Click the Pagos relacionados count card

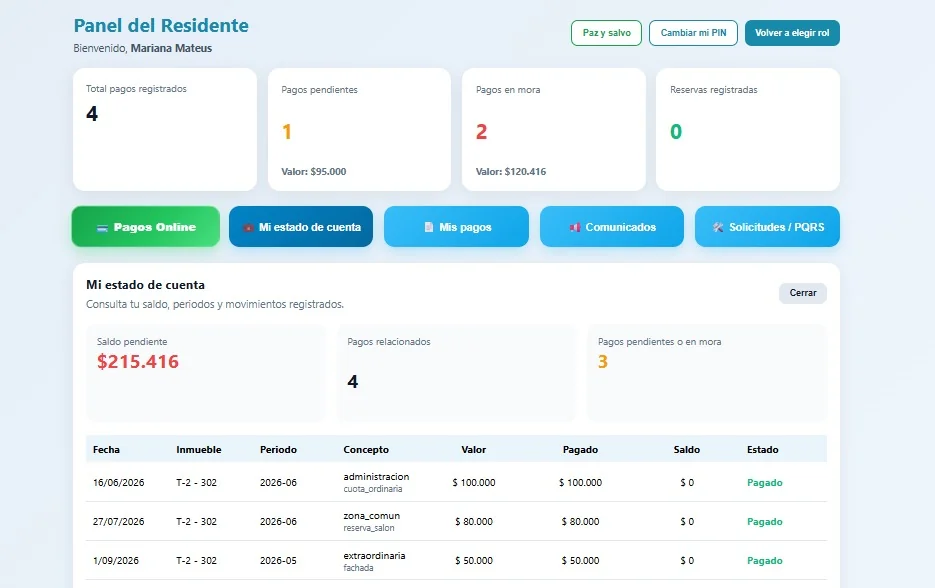(x=457, y=373)
